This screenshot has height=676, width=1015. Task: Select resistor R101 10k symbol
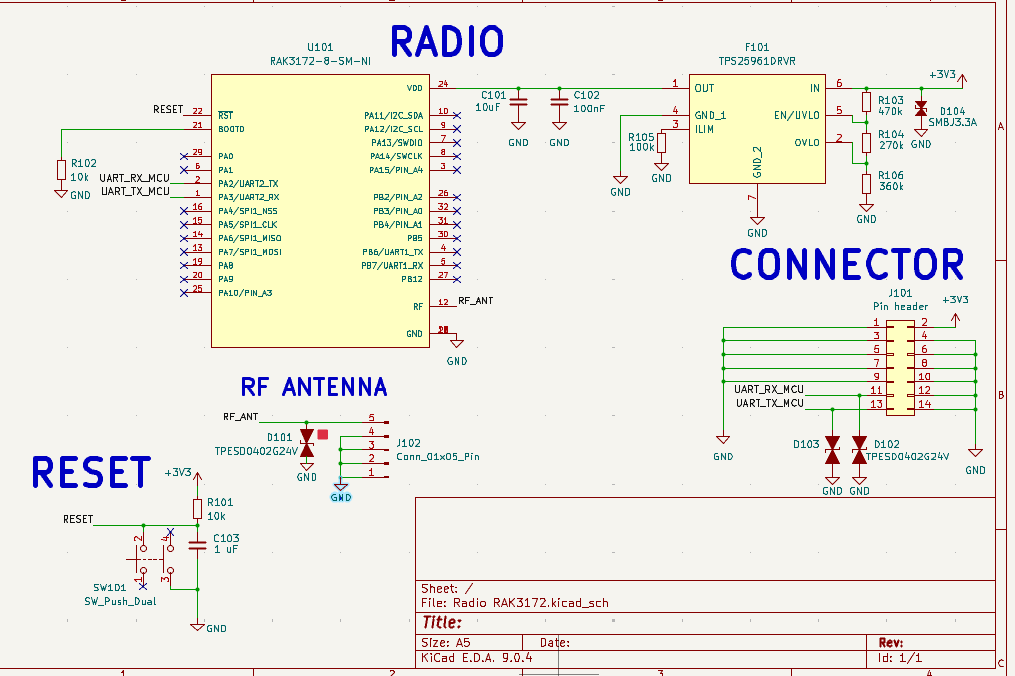197,509
